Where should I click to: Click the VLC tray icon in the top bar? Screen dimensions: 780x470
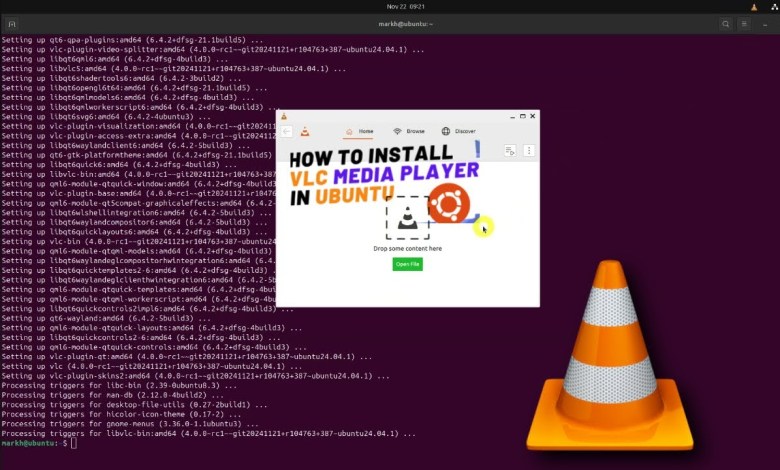click(x=754, y=6)
